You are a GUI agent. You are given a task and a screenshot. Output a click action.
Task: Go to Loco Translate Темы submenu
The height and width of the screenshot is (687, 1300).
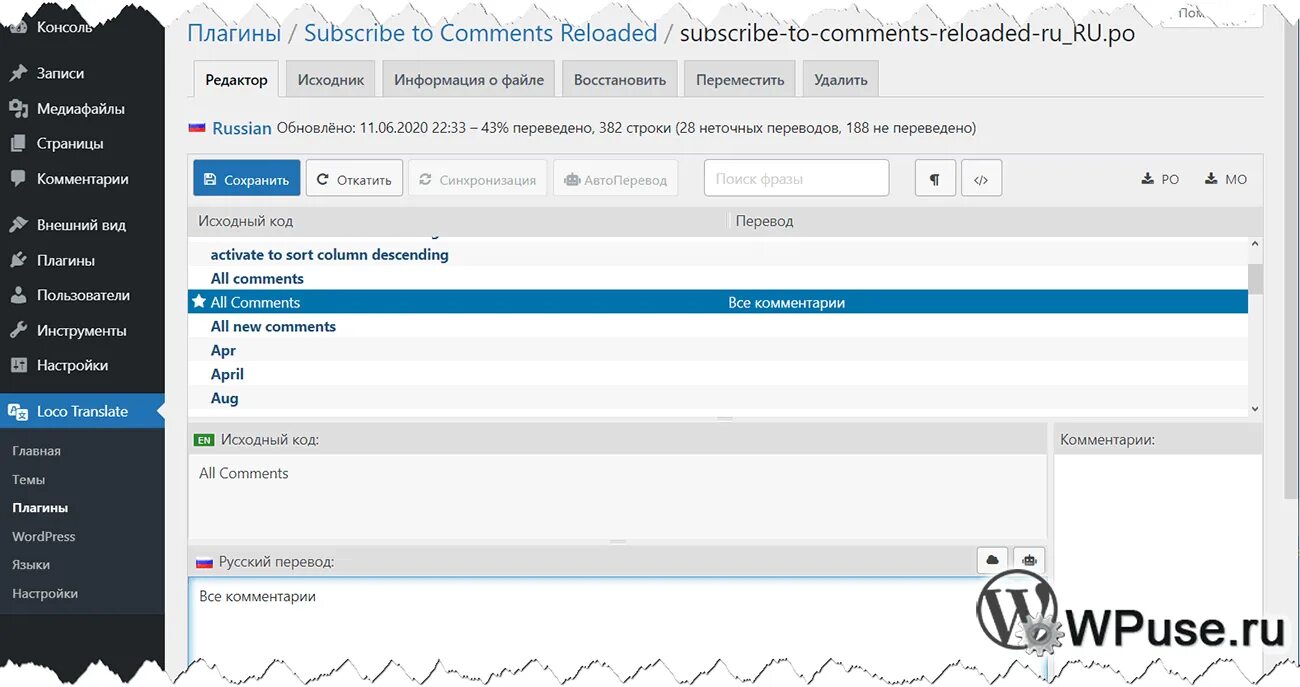[x=28, y=479]
